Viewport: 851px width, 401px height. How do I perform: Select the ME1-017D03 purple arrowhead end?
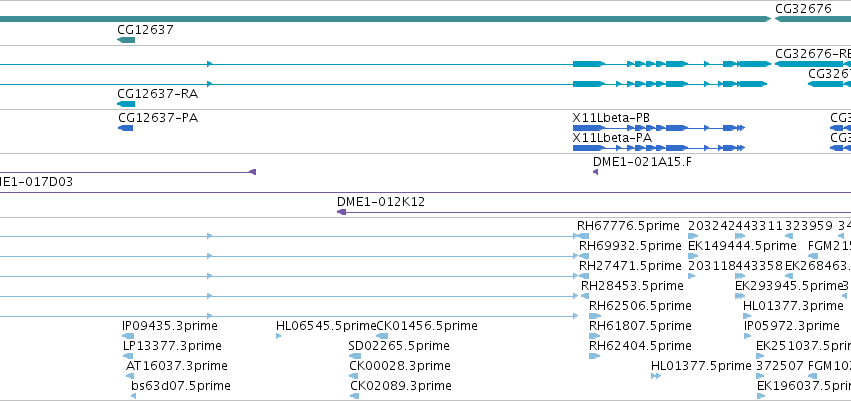point(252,172)
